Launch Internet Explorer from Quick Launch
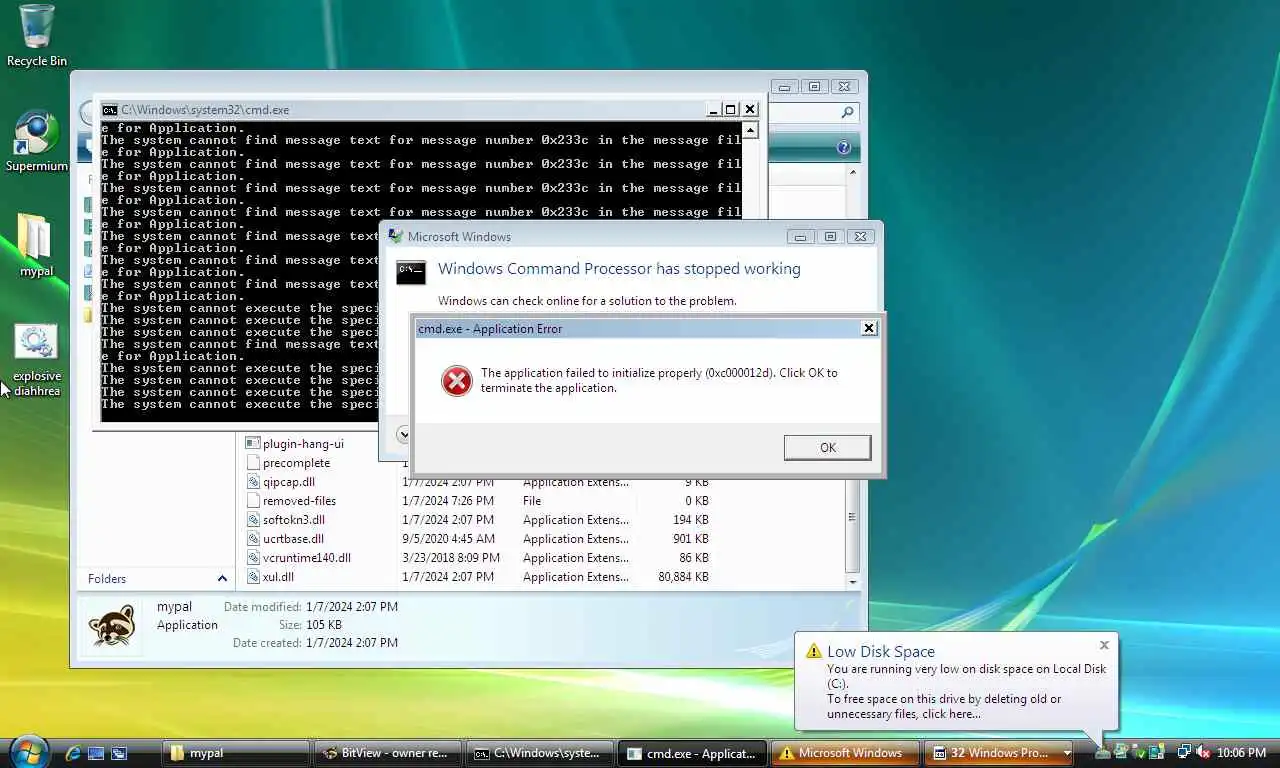 73,753
